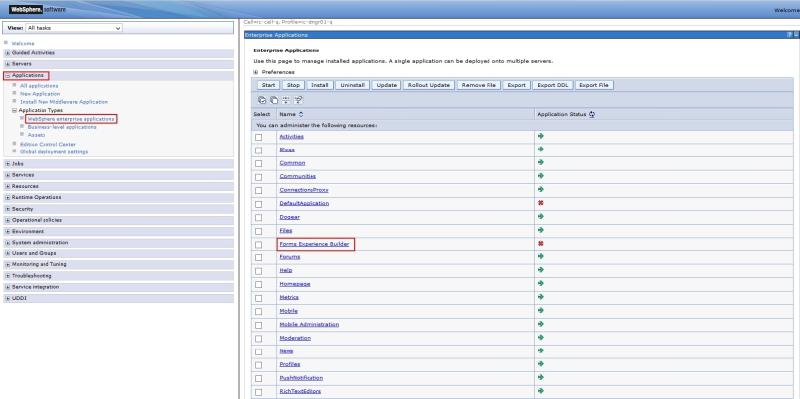Open the Moderation application link
This screenshot has width=800, height=399.
coord(295,338)
